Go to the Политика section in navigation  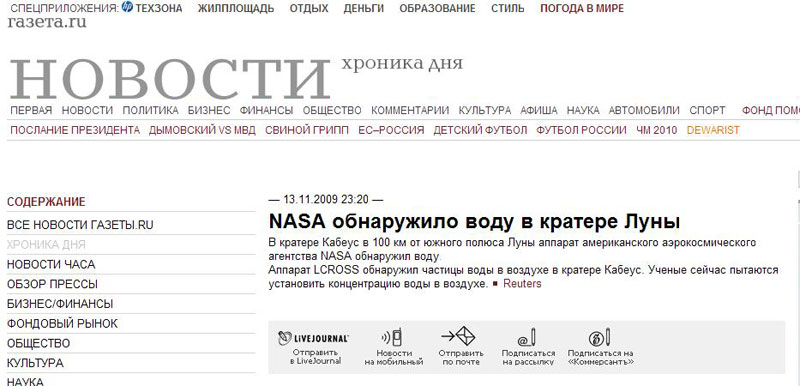pyautogui.click(x=151, y=110)
